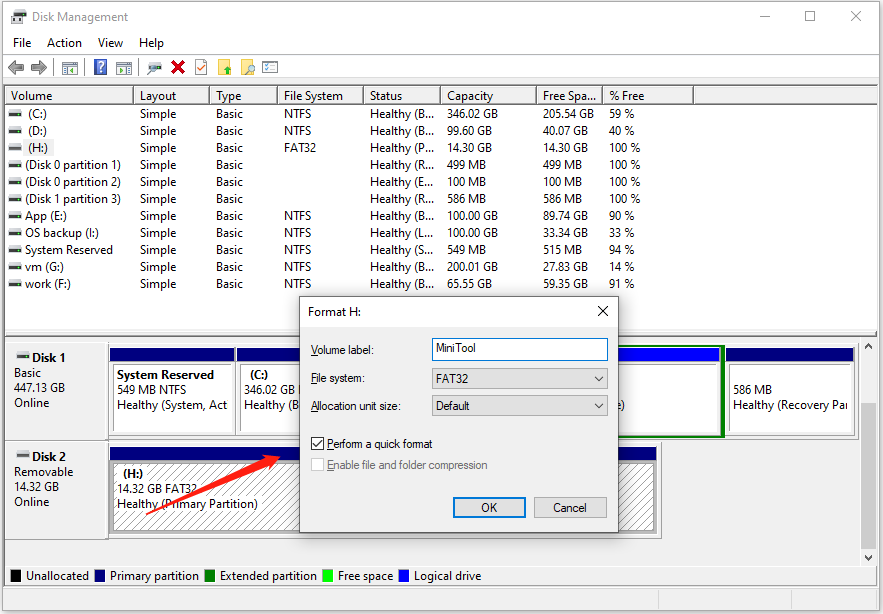Screen dimensions: 883x614
Task: Expand the Allocation unit size dropdown
Action: pos(519,406)
